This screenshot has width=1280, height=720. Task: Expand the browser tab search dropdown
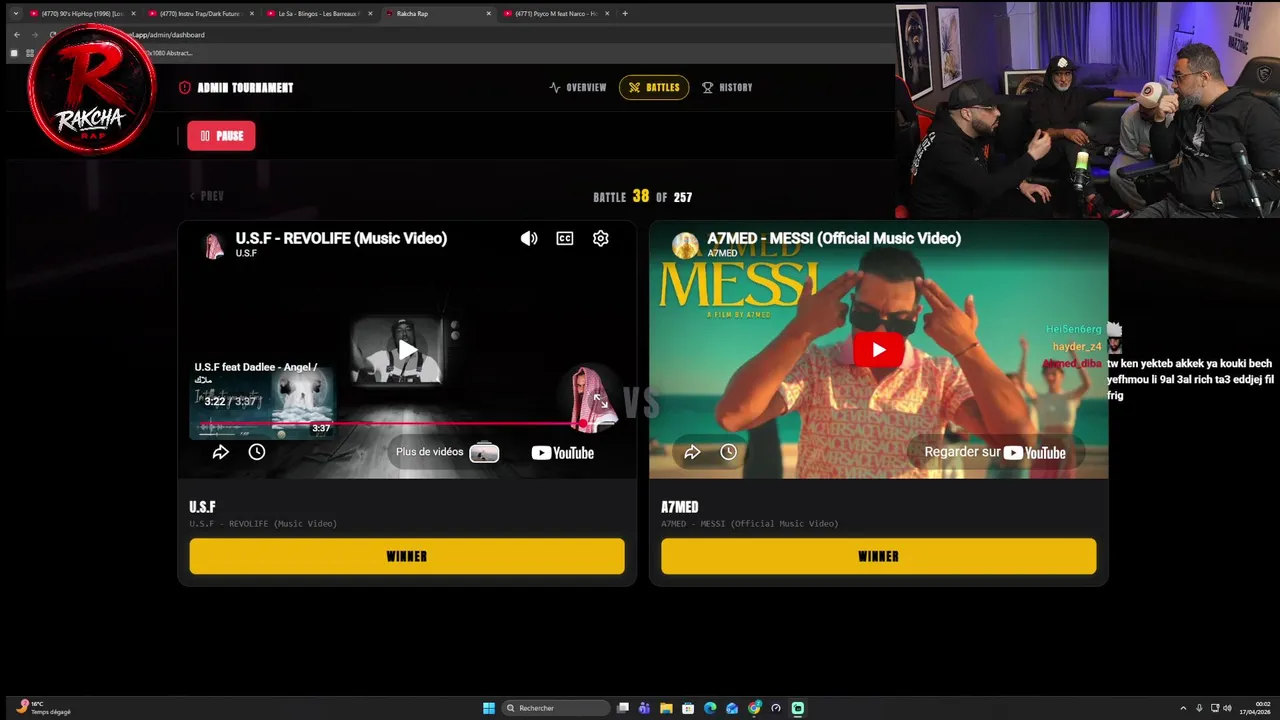[x=15, y=14]
